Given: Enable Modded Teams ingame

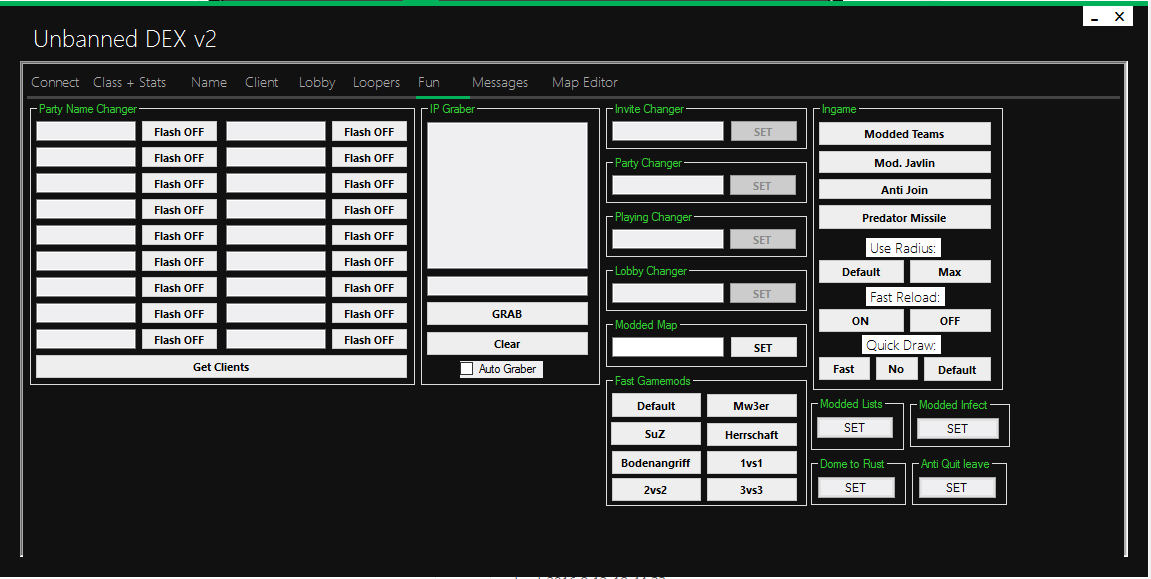Looking at the screenshot, I should tap(904, 134).
